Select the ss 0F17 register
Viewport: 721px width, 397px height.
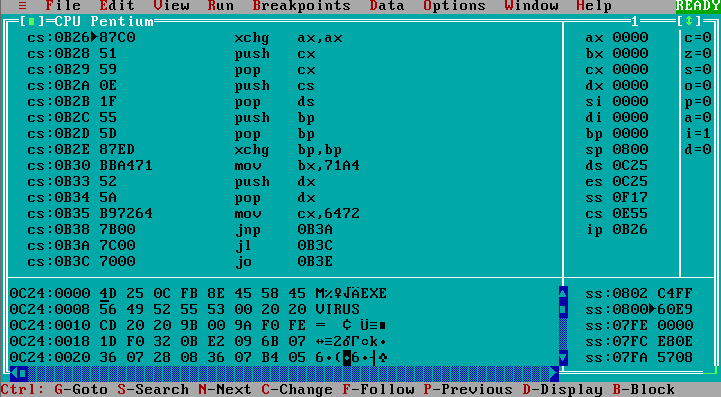click(617, 197)
